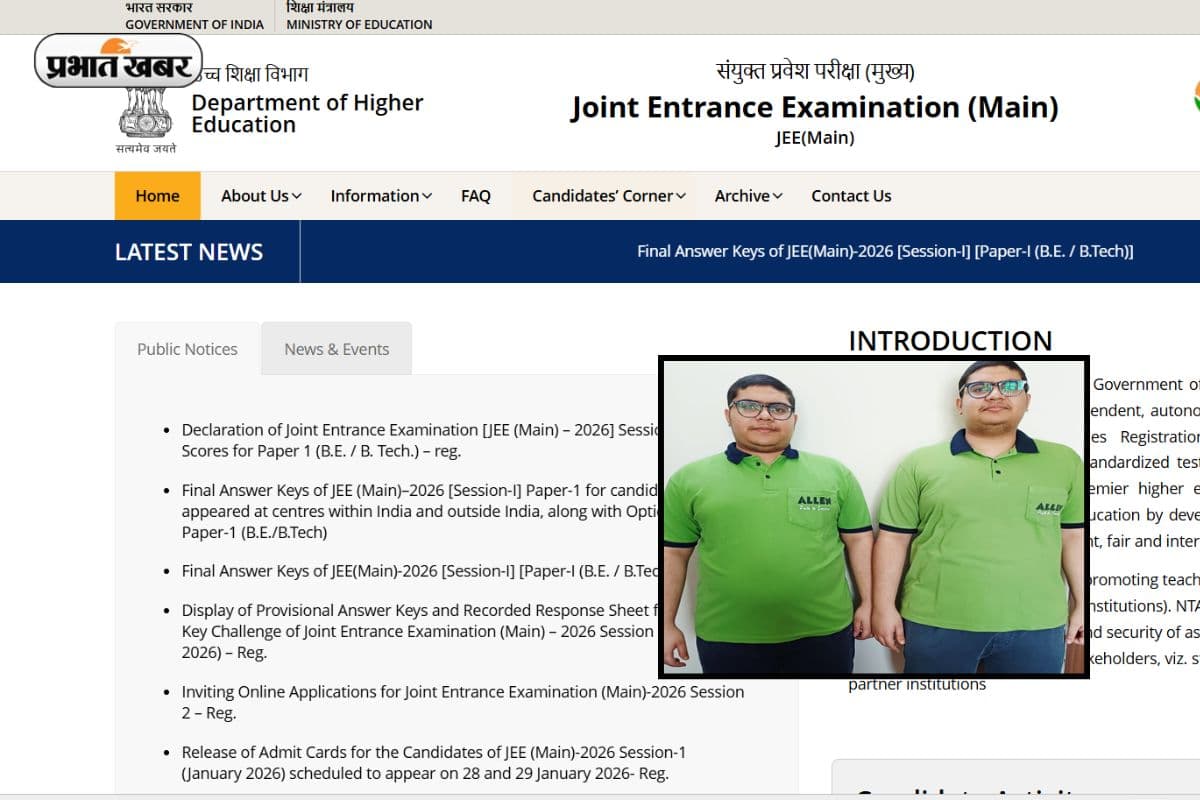
Task: Click the partial NTA logo at right edge
Action: [1195, 95]
